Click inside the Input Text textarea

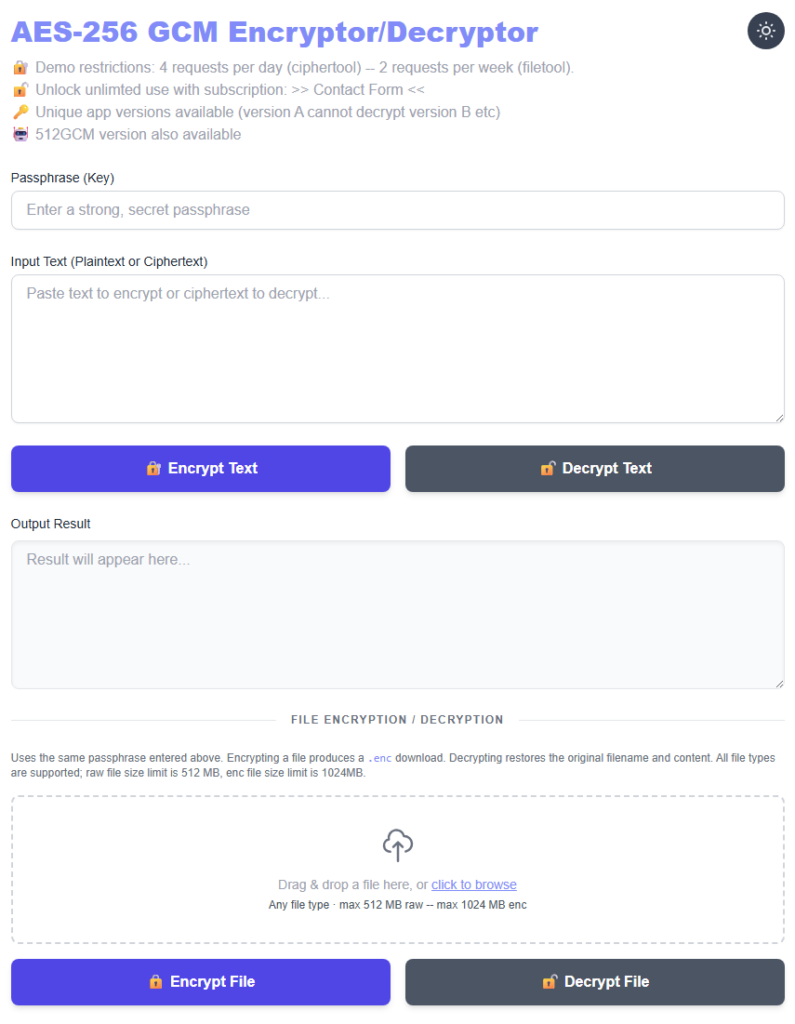tap(397, 349)
